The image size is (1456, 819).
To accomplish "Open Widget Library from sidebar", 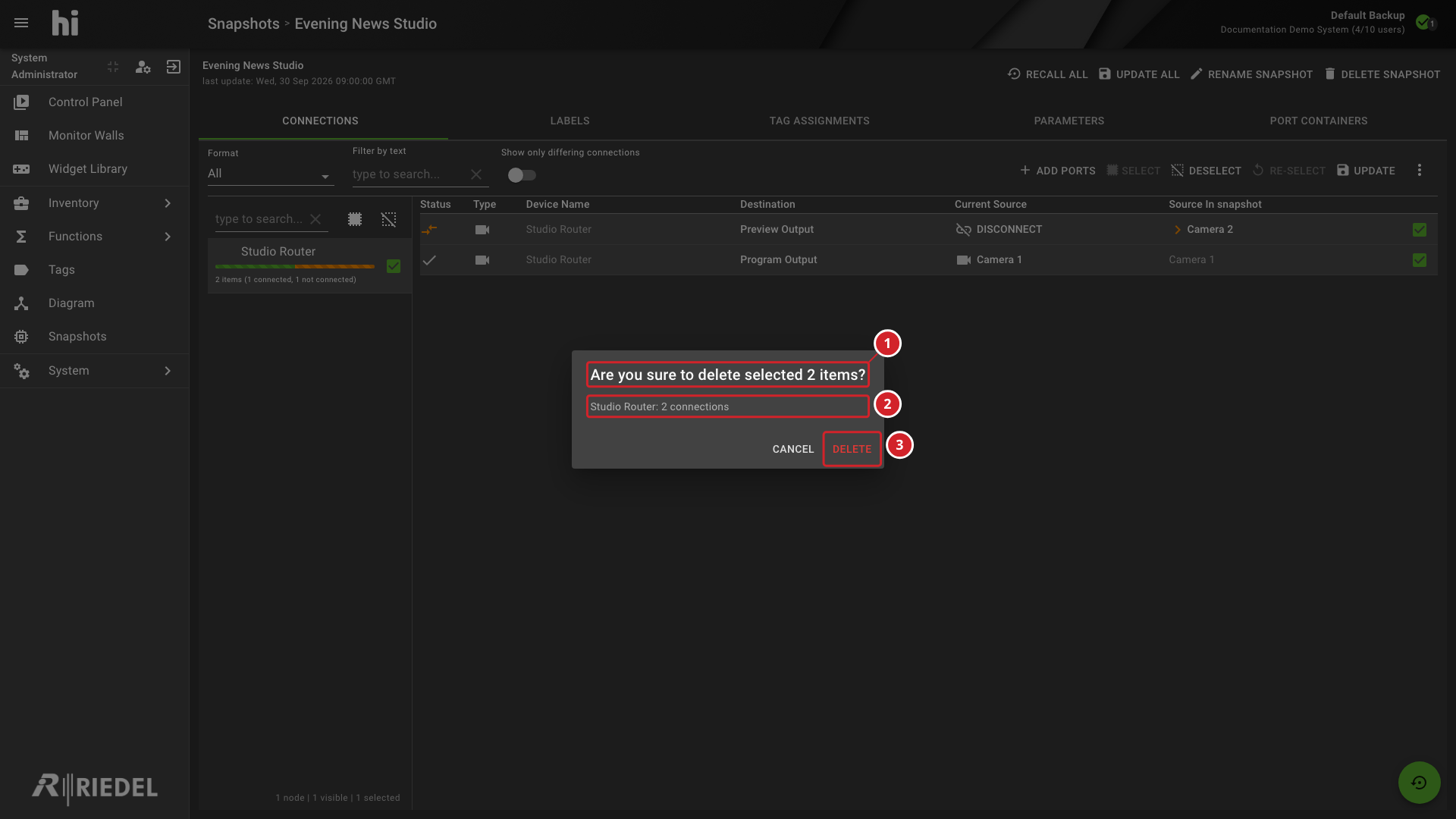I will click(x=95, y=168).
